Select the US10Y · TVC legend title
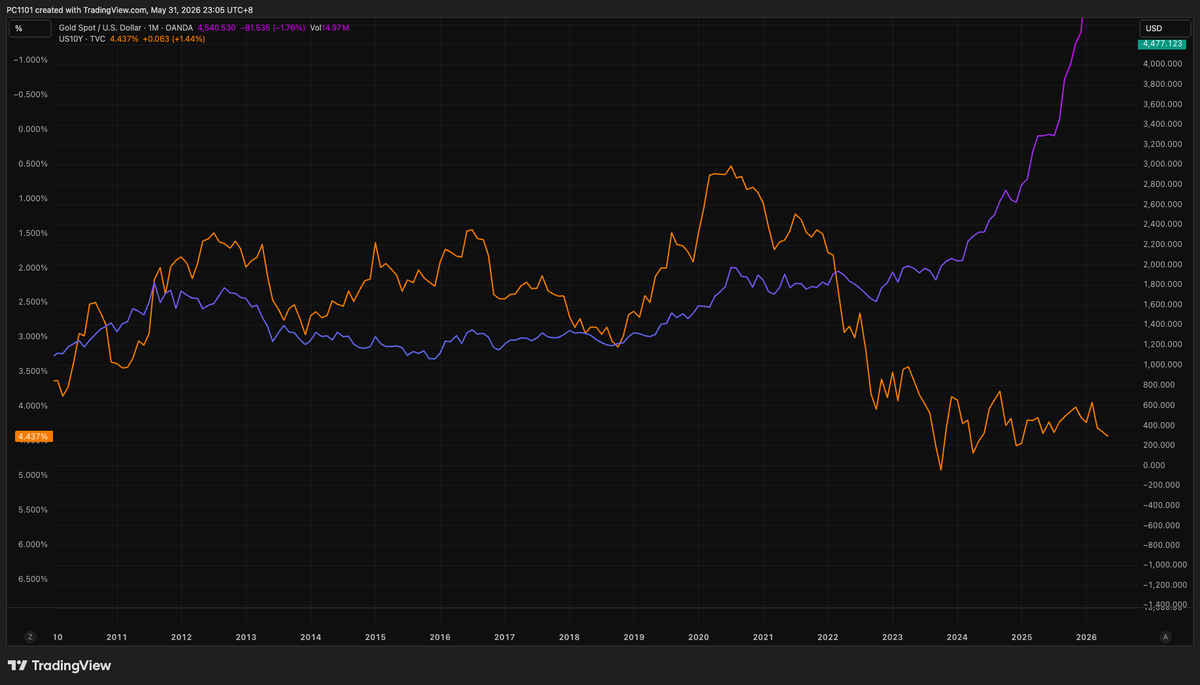Image resolution: width=1200 pixels, height=685 pixels. pos(82,38)
